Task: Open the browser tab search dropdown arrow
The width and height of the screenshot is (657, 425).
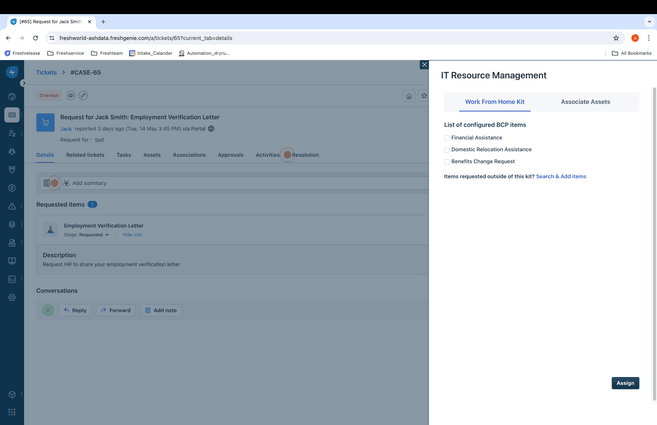Action: pyautogui.click(x=649, y=21)
